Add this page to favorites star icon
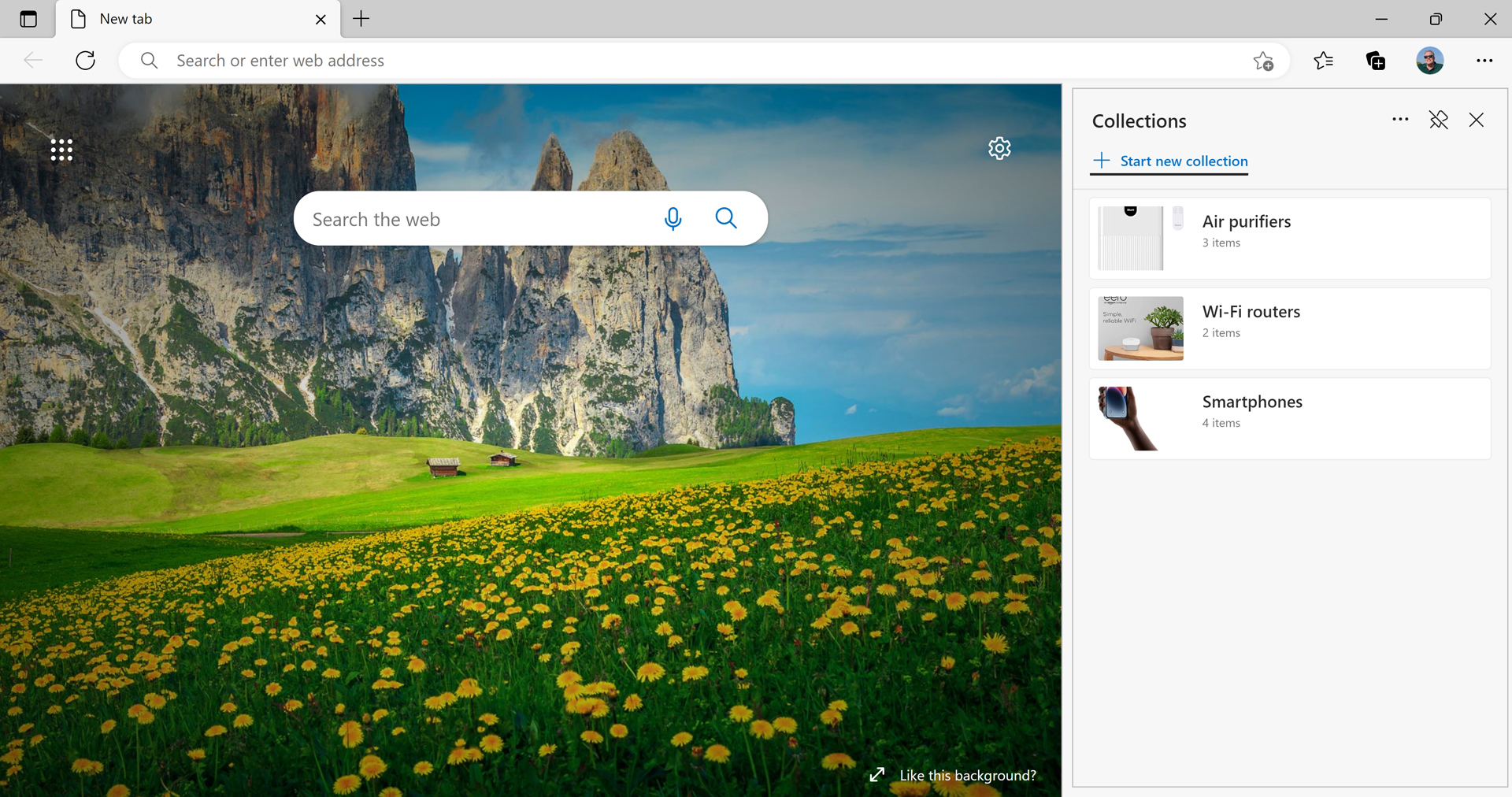Screen dimensions: 1512x797 (x=1263, y=61)
